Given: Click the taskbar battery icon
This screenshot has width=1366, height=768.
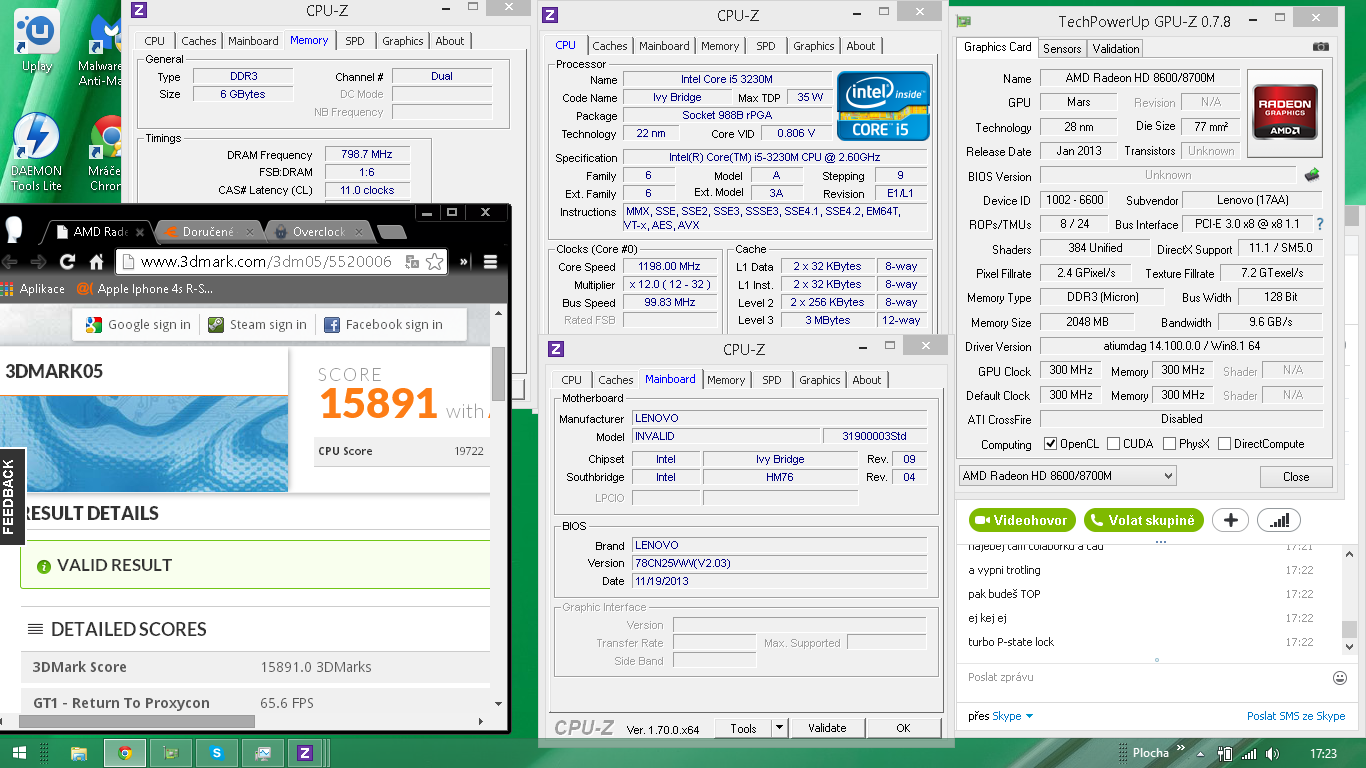Looking at the screenshot, I should [1227, 753].
